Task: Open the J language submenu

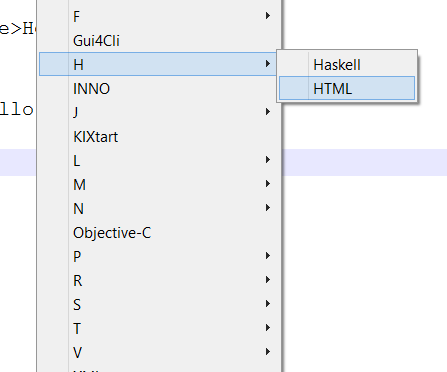Action: pos(159,112)
